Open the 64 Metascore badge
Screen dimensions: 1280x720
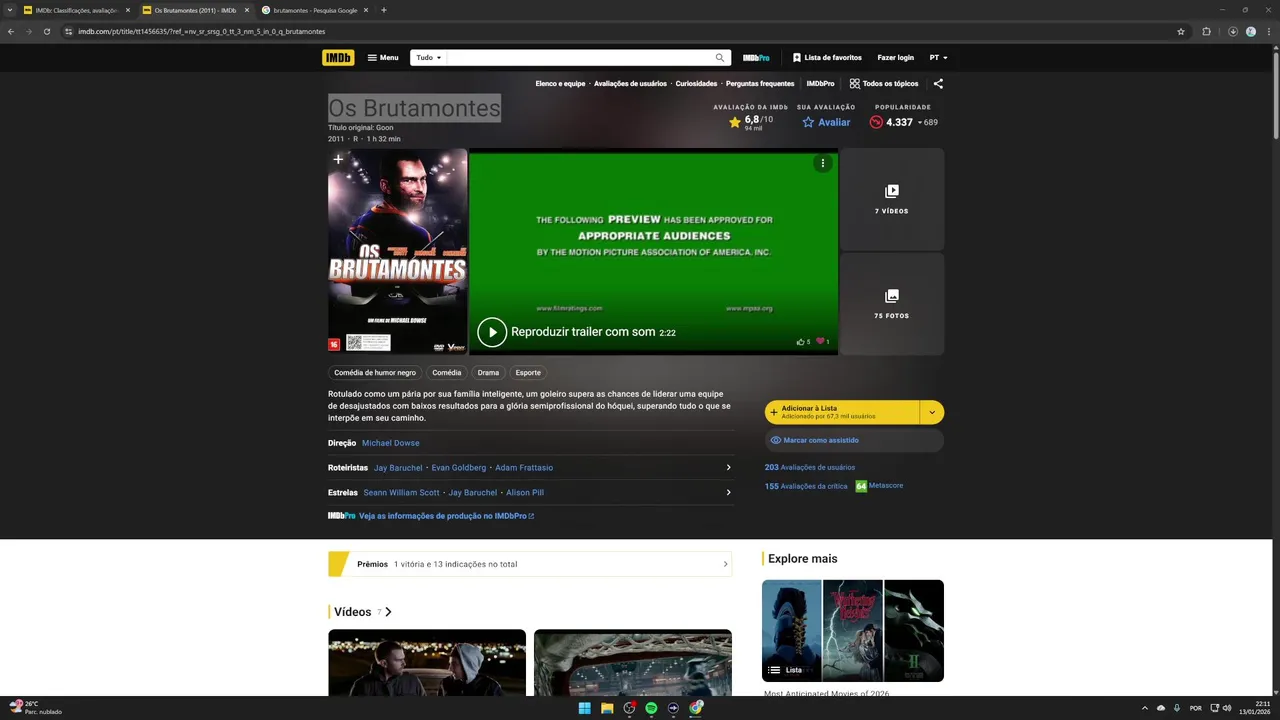pyautogui.click(x=861, y=486)
